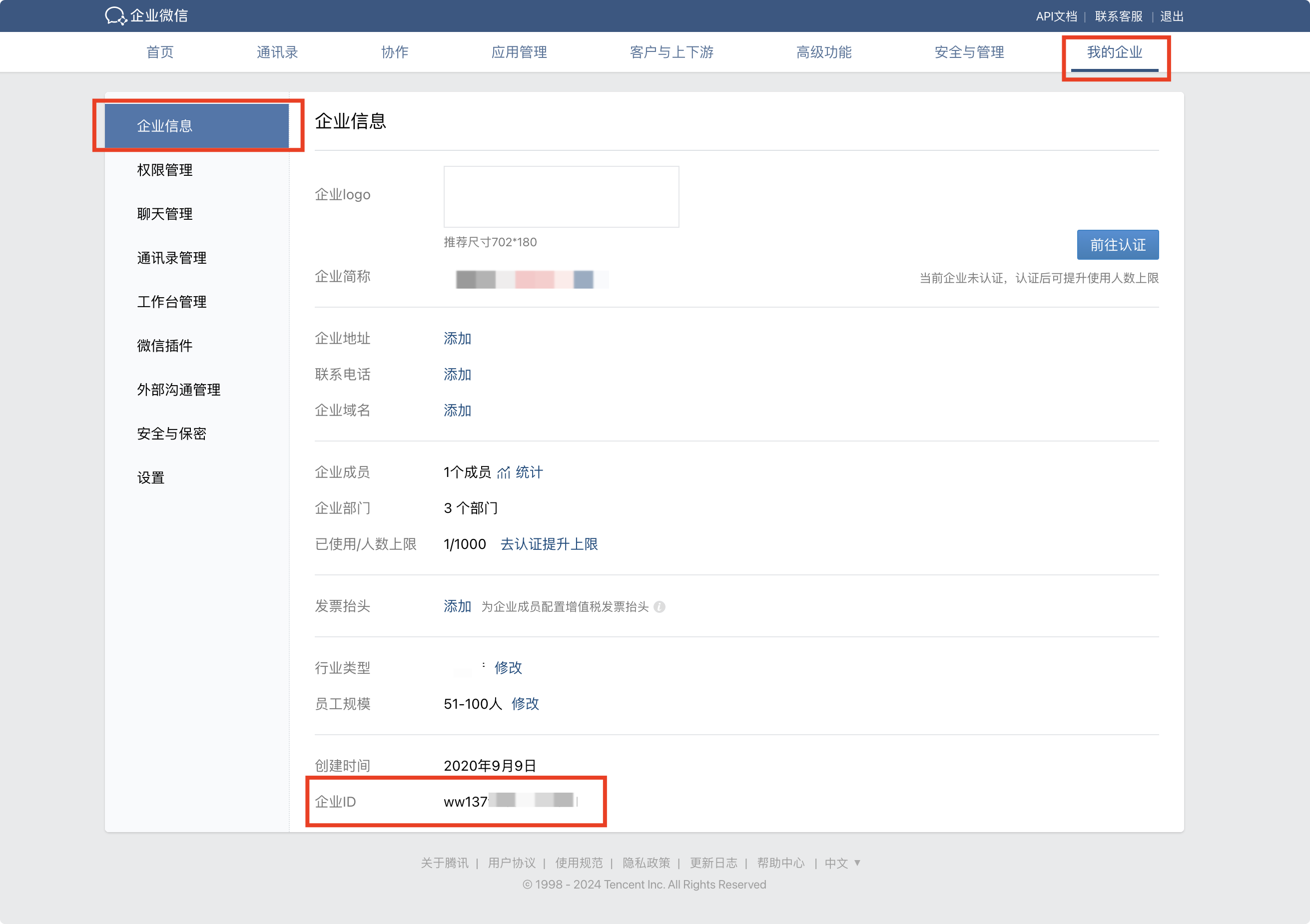The height and width of the screenshot is (924, 1310).
Task: Open 微信插件 sidebar entry
Action: 165,346
